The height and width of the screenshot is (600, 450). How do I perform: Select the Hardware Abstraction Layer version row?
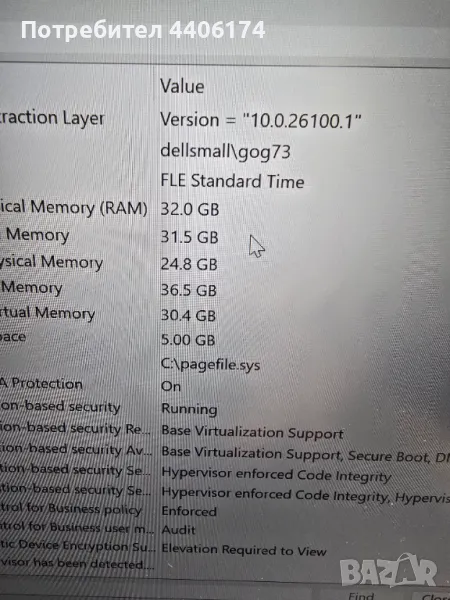click(x=225, y=119)
